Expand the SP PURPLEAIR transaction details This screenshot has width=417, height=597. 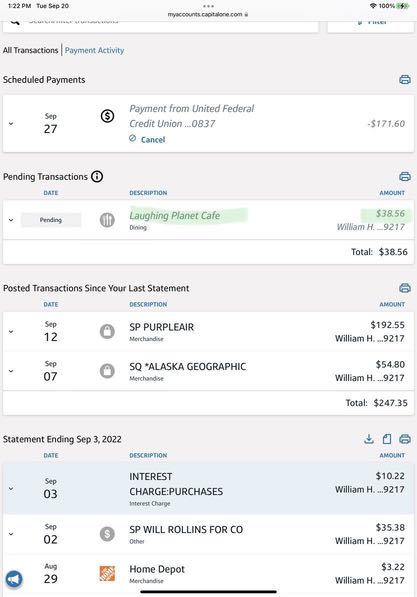coord(11,332)
